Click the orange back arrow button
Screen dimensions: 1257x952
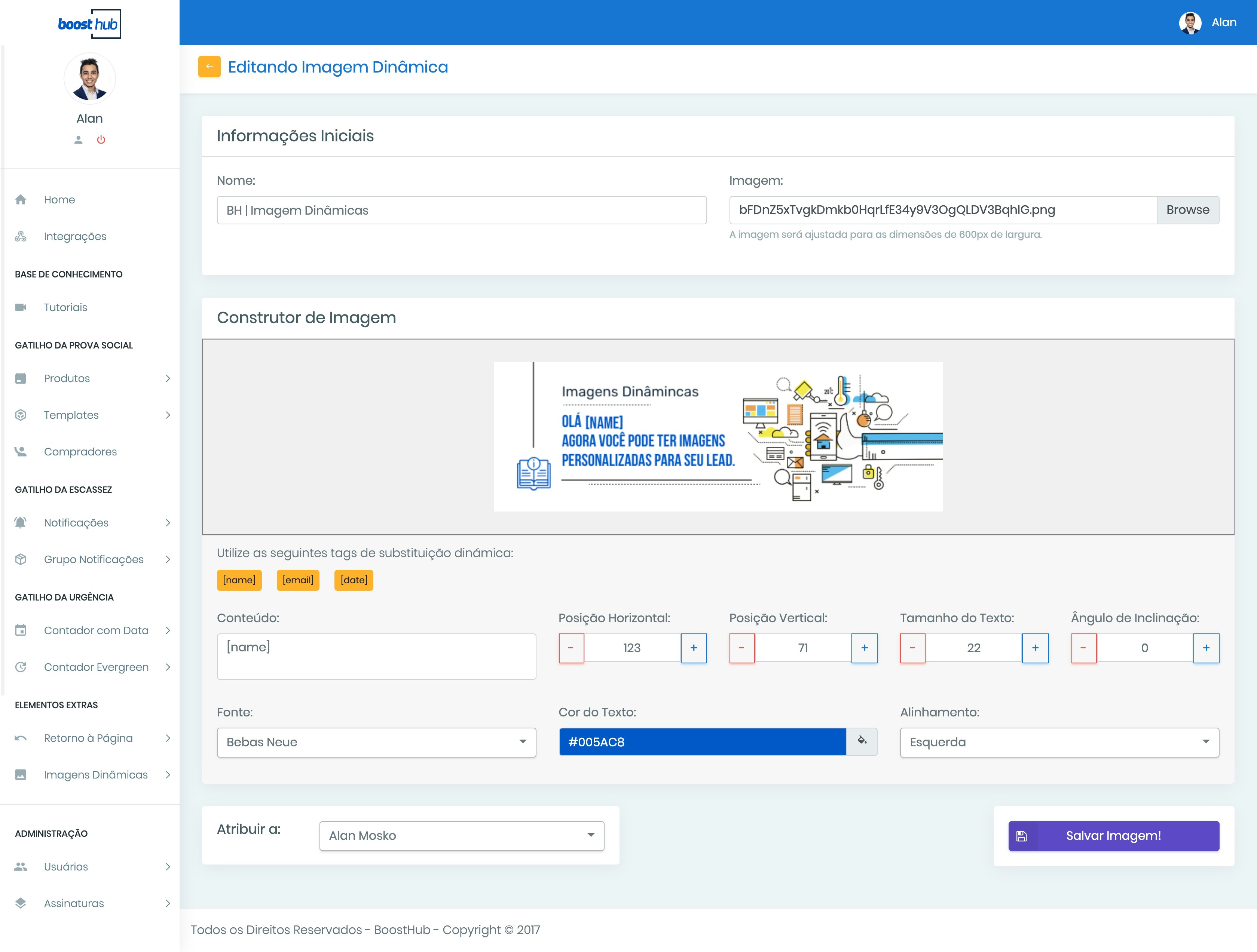209,67
